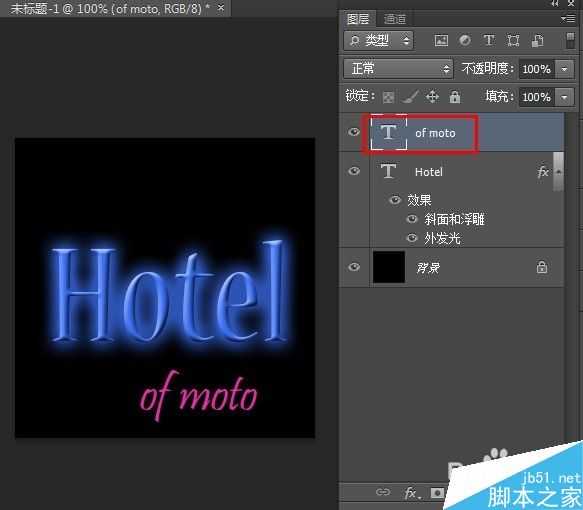Select the black background layer thumbnail
The image size is (583, 510).
389,267
